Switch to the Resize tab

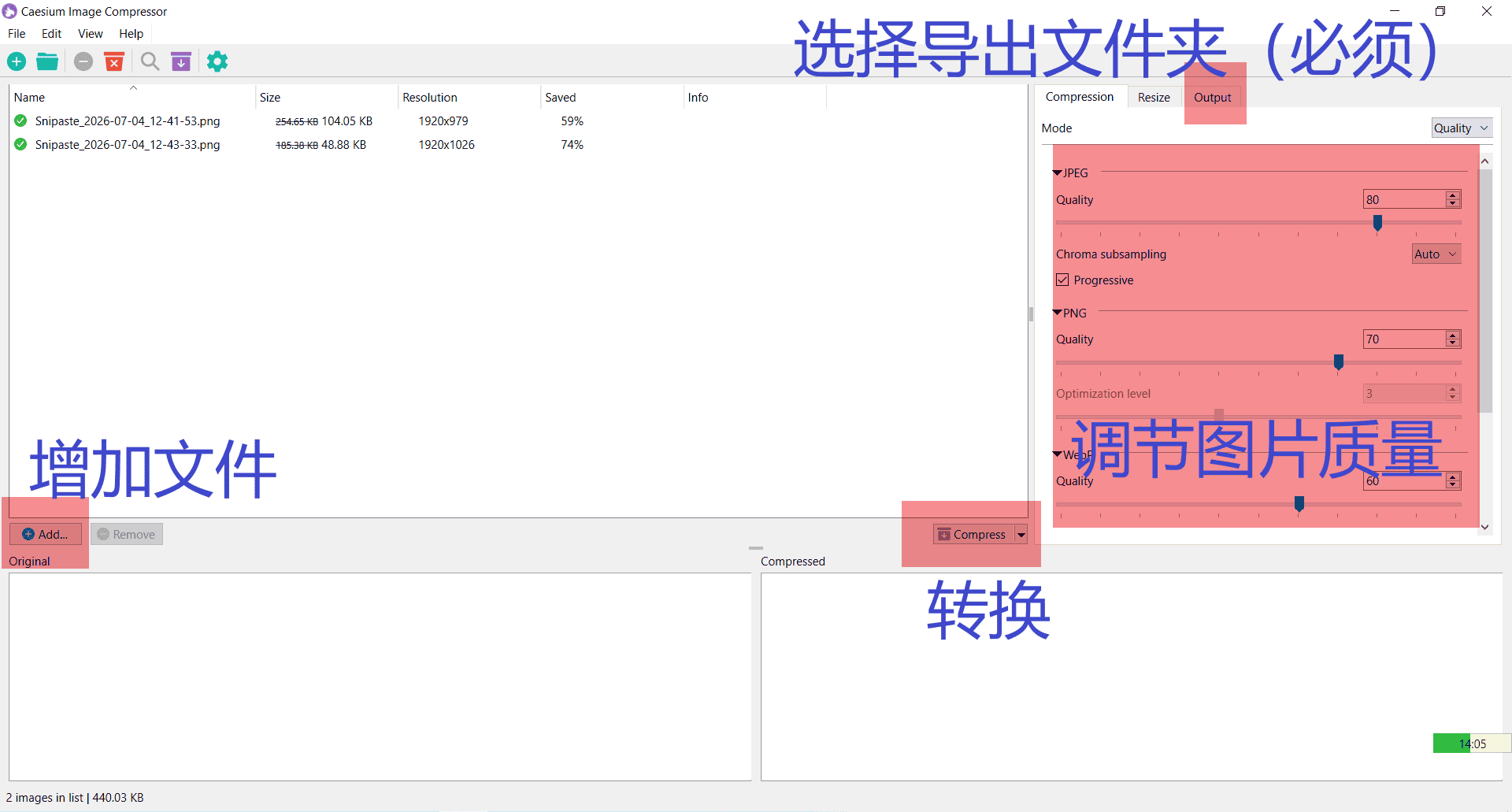click(x=1154, y=98)
